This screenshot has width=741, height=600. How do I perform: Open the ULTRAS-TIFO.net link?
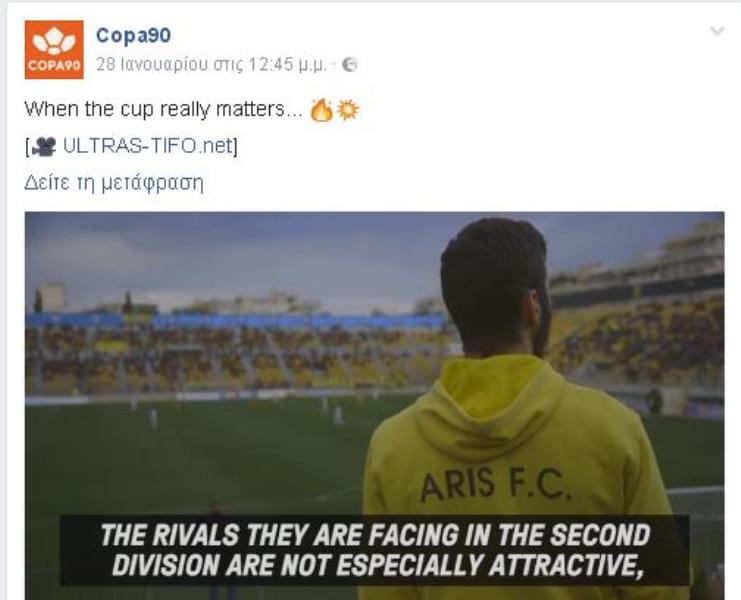click(147, 146)
